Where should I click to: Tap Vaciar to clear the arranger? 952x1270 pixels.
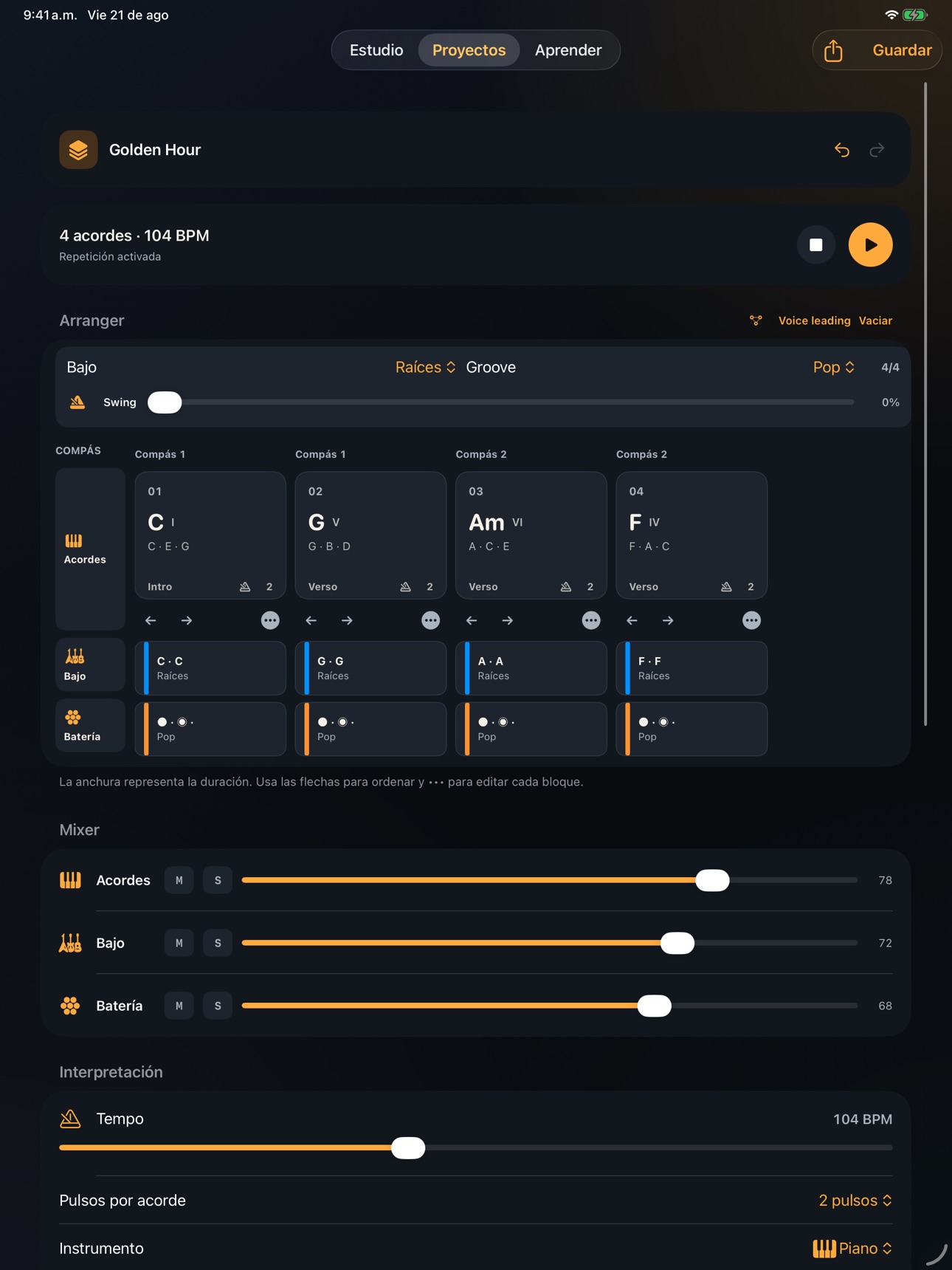click(875, 320)
